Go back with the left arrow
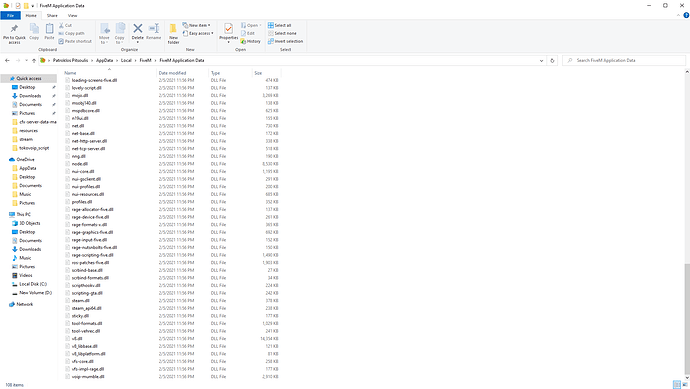The image size is (690, 389). [x=7, y=60]
